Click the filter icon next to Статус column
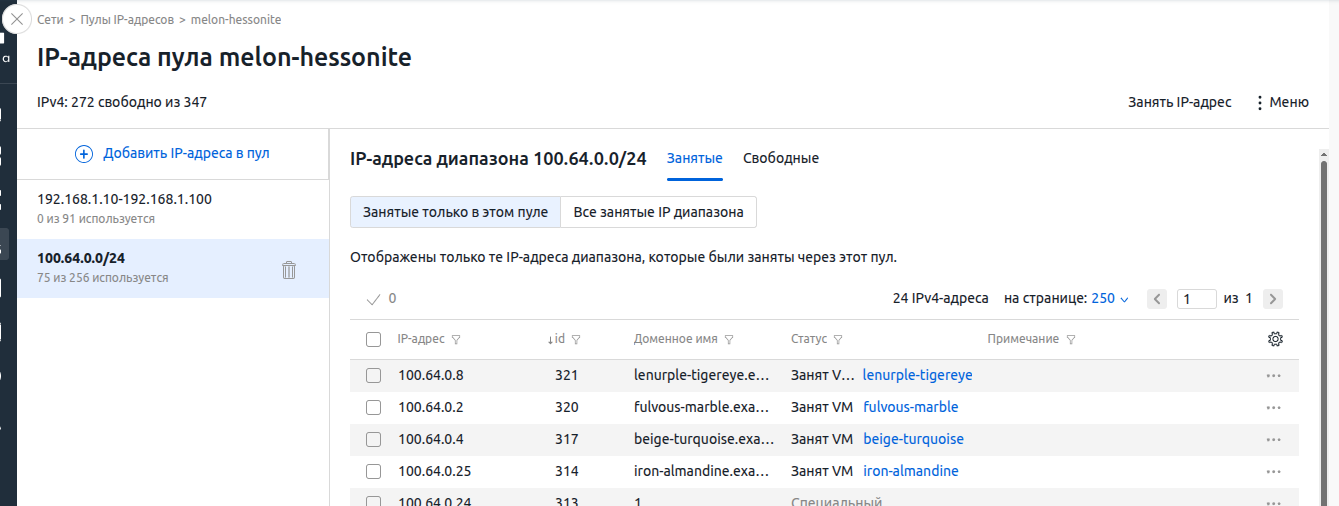 [x=838, y=340]
